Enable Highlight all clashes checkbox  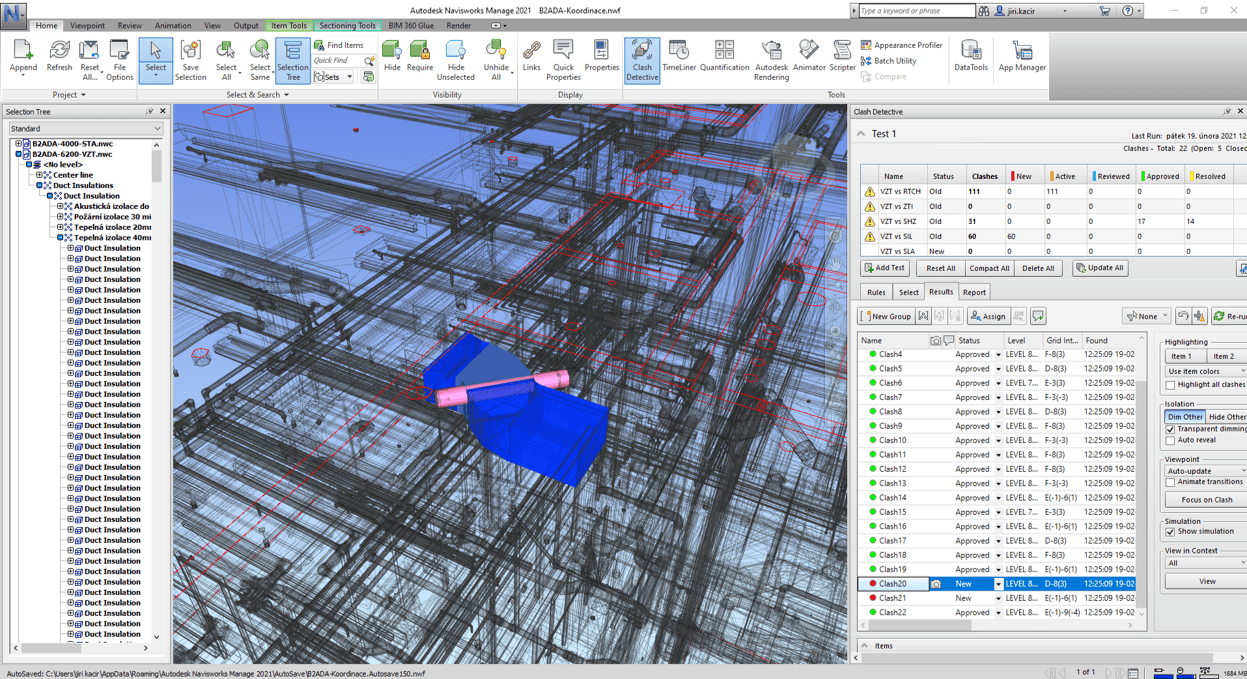(1170, 385)
